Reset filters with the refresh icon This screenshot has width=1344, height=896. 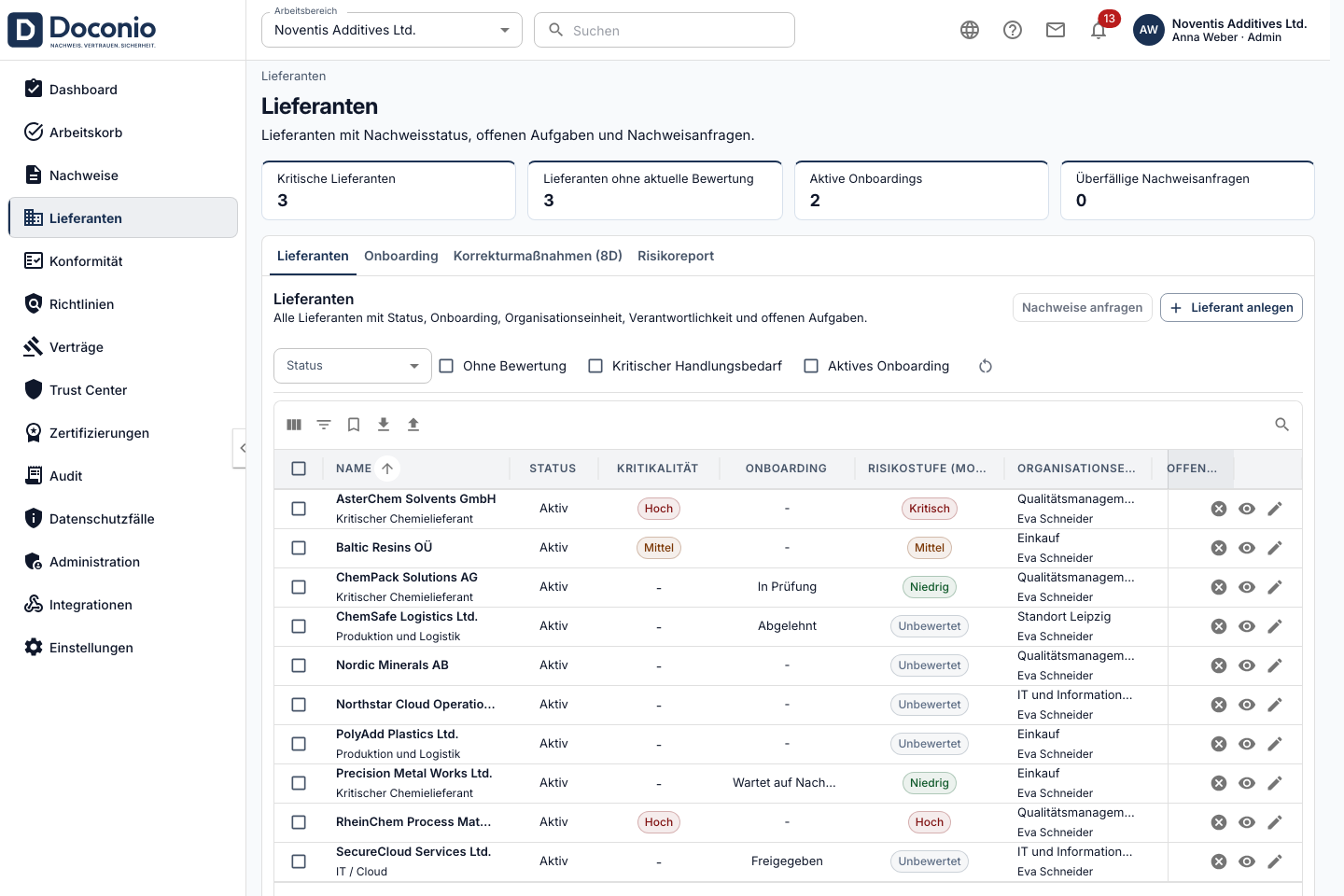click(x=986, y=366)
